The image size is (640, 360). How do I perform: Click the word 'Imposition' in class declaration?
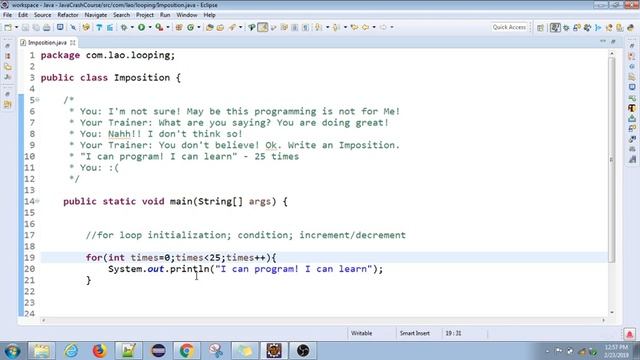142,78
